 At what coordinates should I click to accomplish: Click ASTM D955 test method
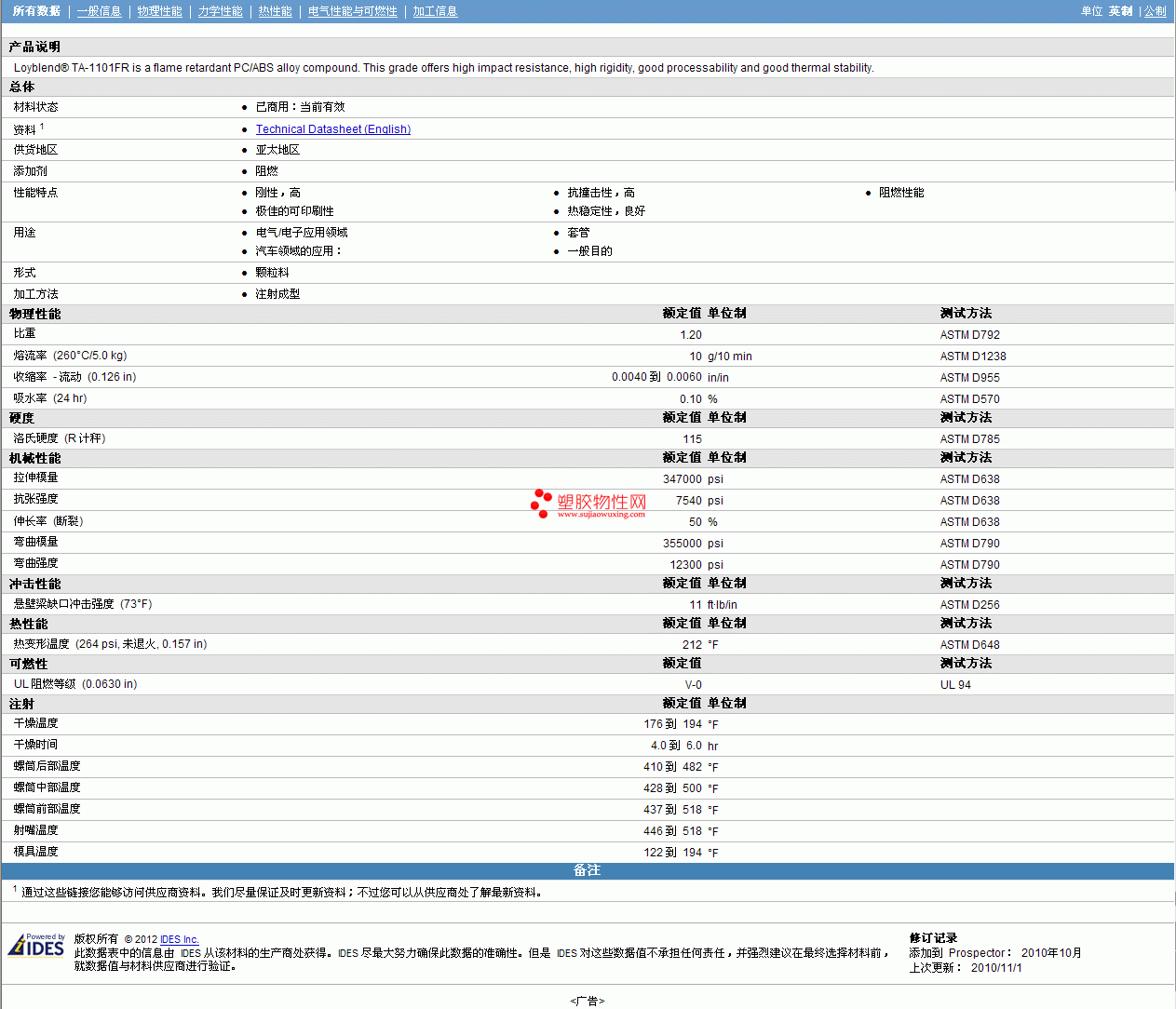click(x=970, y=378)
